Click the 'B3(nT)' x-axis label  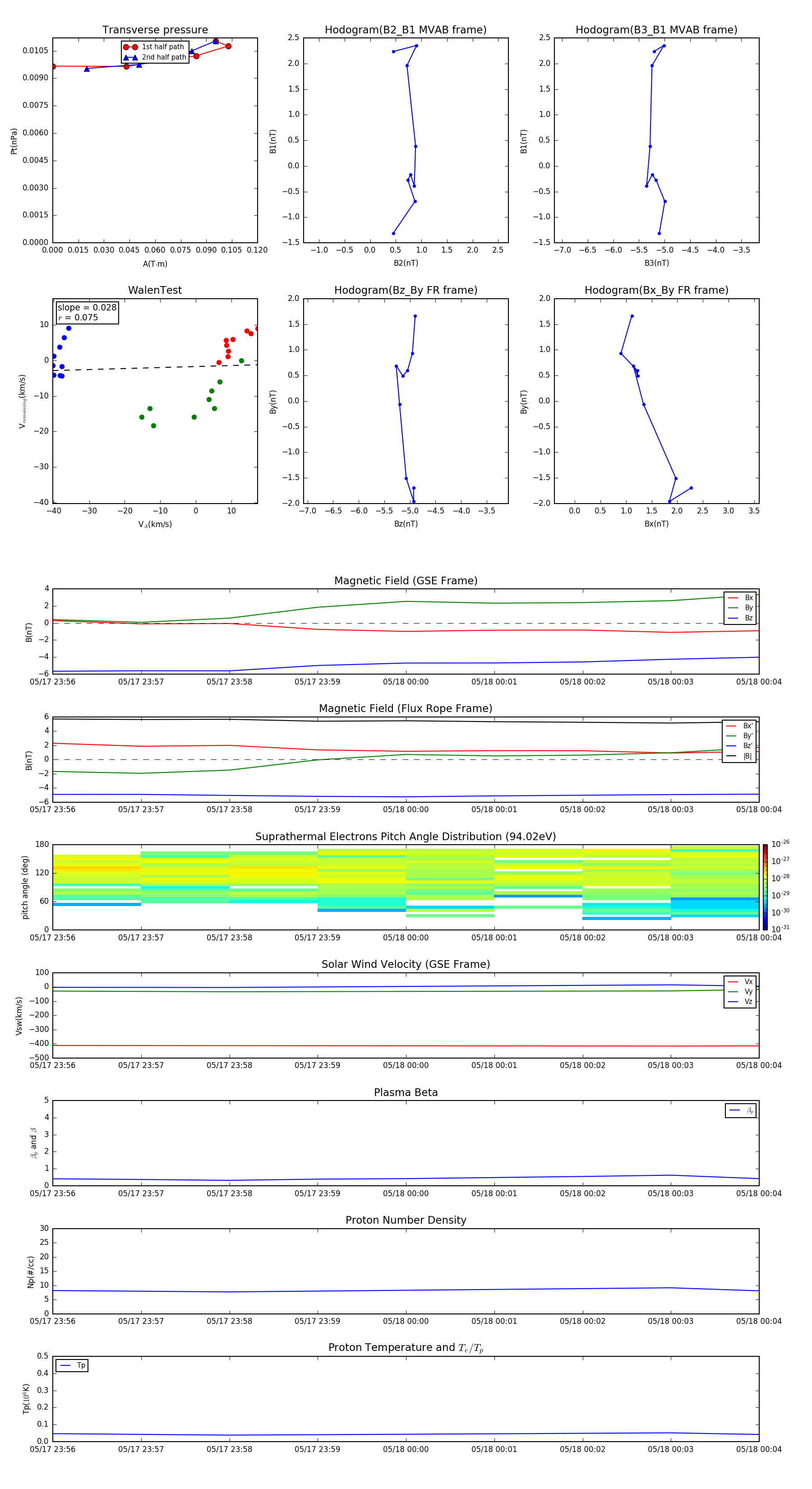[656, 263]
